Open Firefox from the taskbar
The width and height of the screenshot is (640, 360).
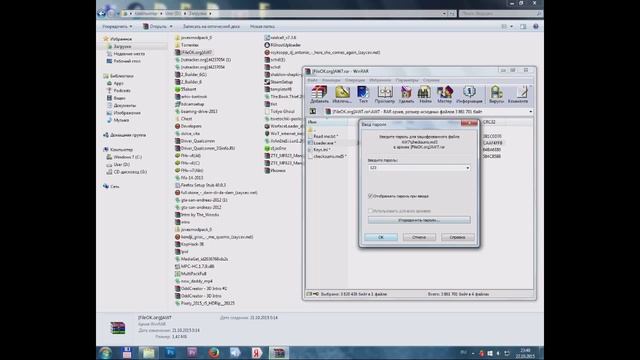(x=213, y=353)
